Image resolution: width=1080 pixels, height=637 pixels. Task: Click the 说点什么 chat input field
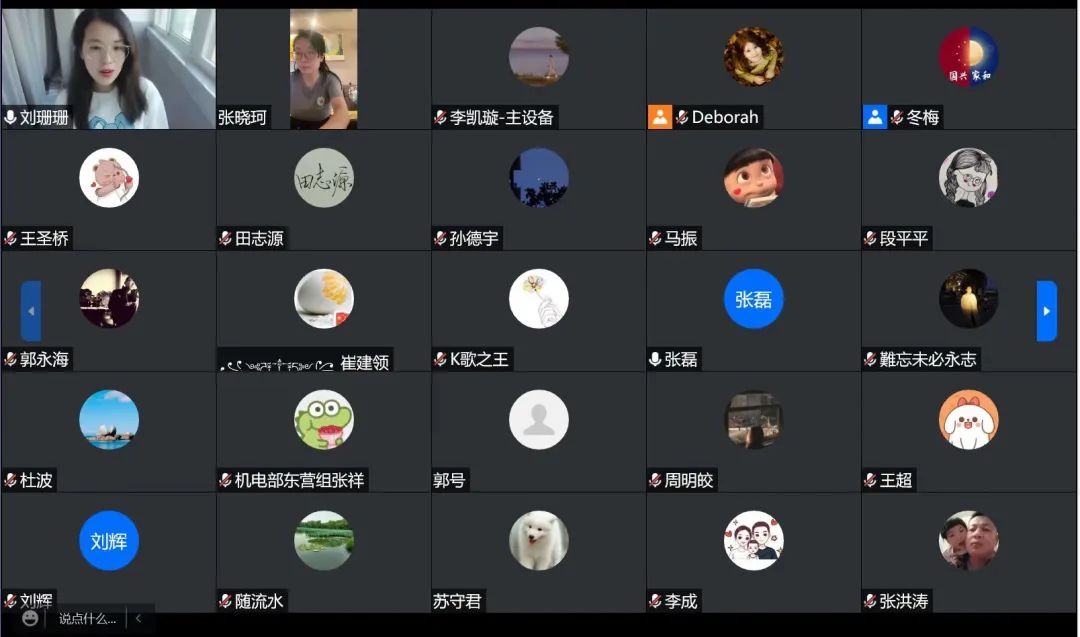[x=87, y=618]
